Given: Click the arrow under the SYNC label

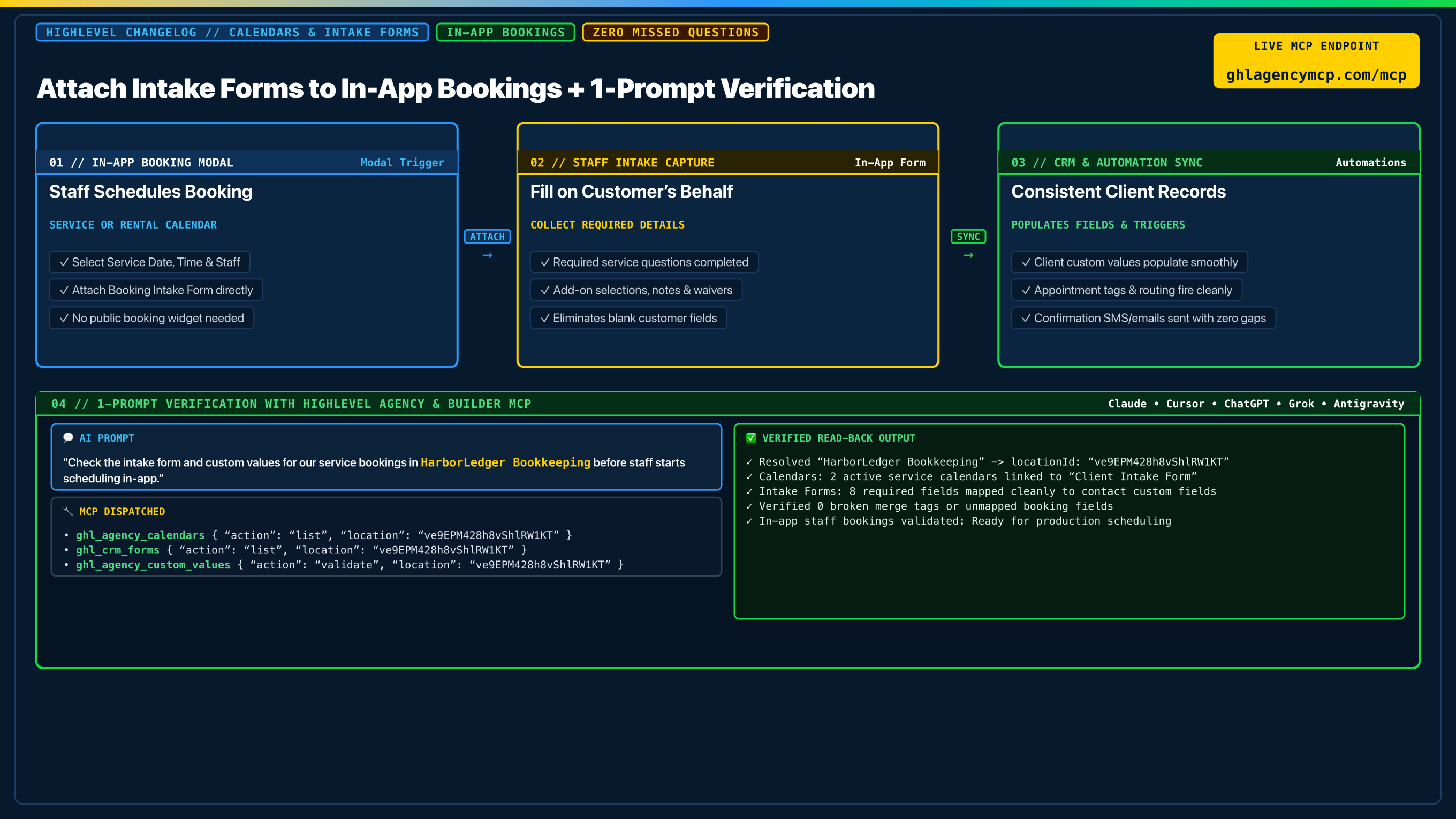Looking at the screenshot, I should (968, 255).
